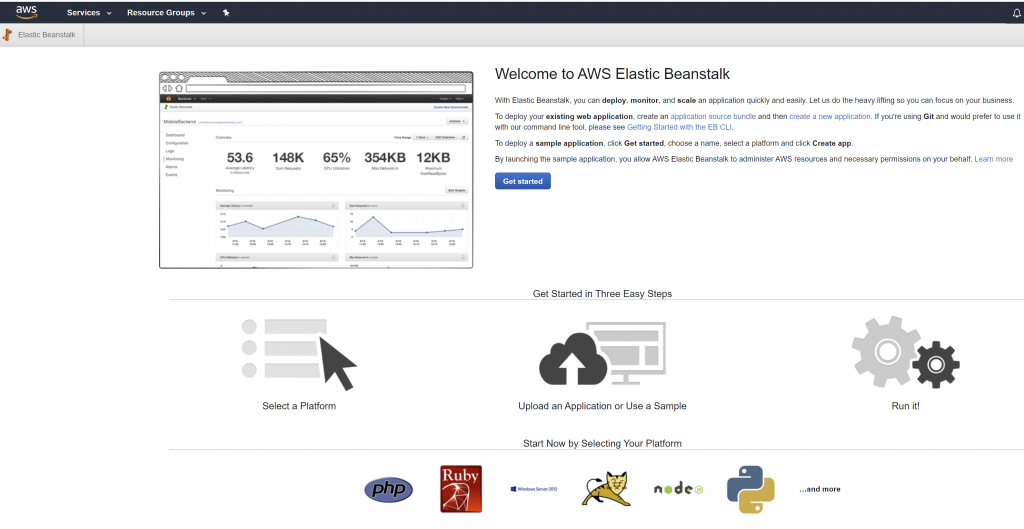Open the Elastic Beanstalk breadcrumb tab
The width and height of the screenshot is (1024, 529).
pyautogui.click(x=46, y=35)
